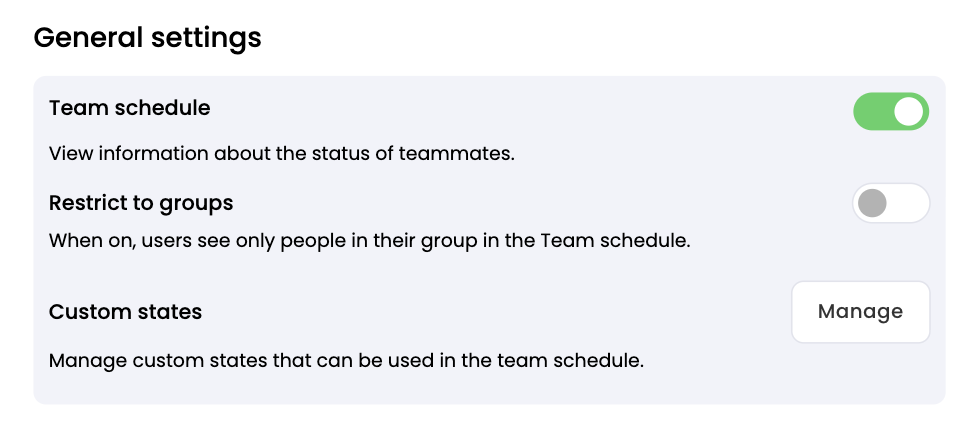Click the word "Manage" inside the button
The image size is (974, 422).
pyautogui.click(x=860, y=312)
